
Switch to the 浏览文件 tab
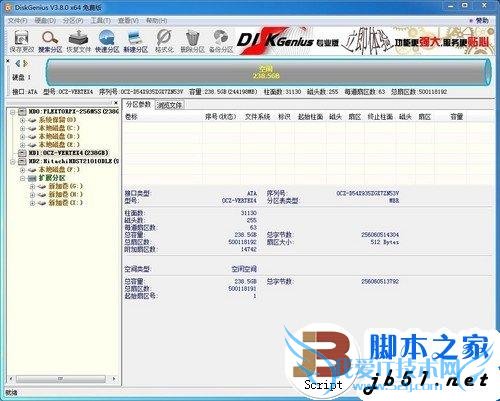170,105
